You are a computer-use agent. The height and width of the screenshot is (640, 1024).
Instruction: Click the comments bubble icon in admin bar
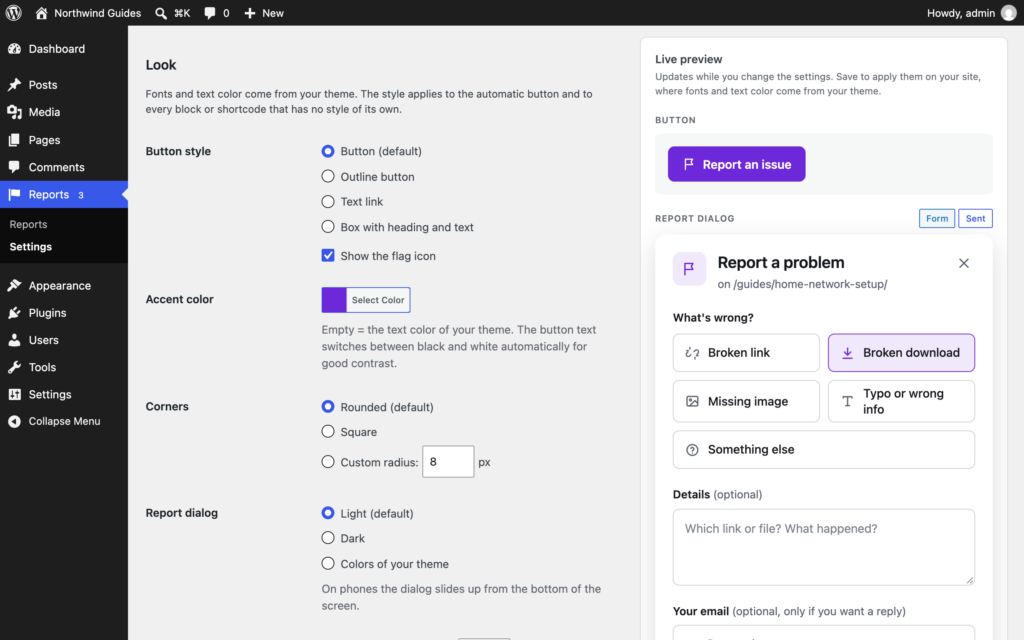(210, 13)
